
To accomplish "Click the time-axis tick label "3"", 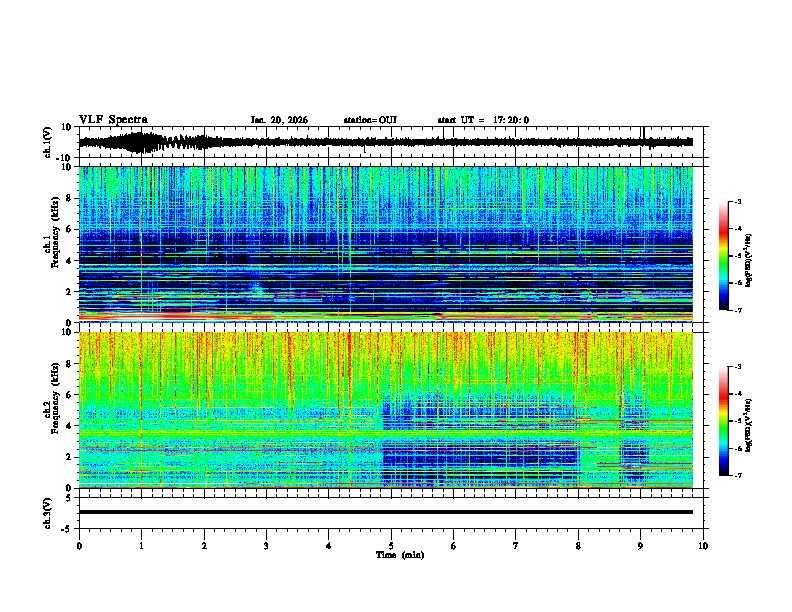I will pos(266,546).
